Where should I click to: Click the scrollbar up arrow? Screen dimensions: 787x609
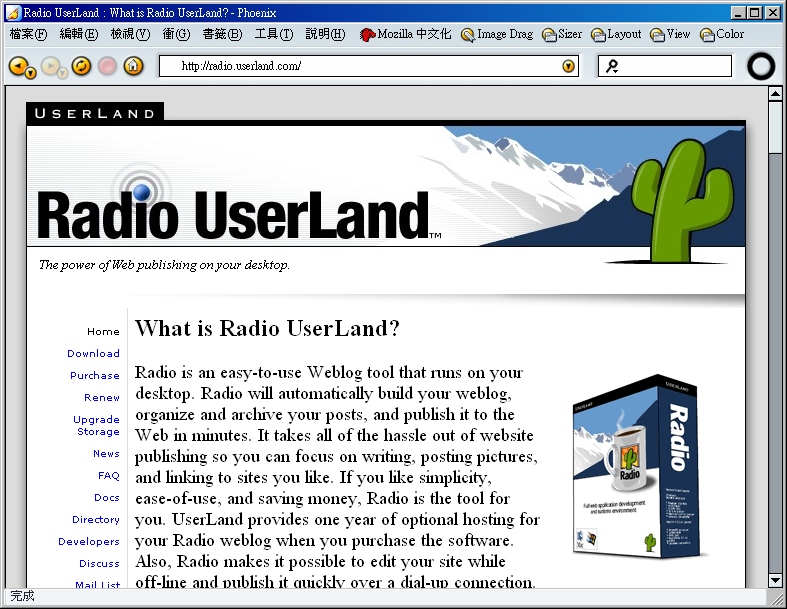click(x=775, y=93)
